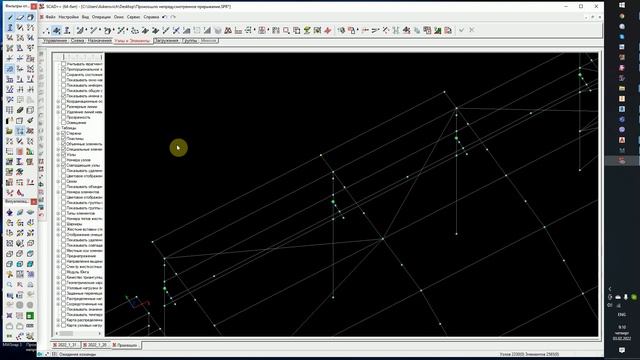Open the red Autodesk taskbar icon
The width and height of the screenshot is (640, 360).
pyautogui.click(x=622, y=140)
